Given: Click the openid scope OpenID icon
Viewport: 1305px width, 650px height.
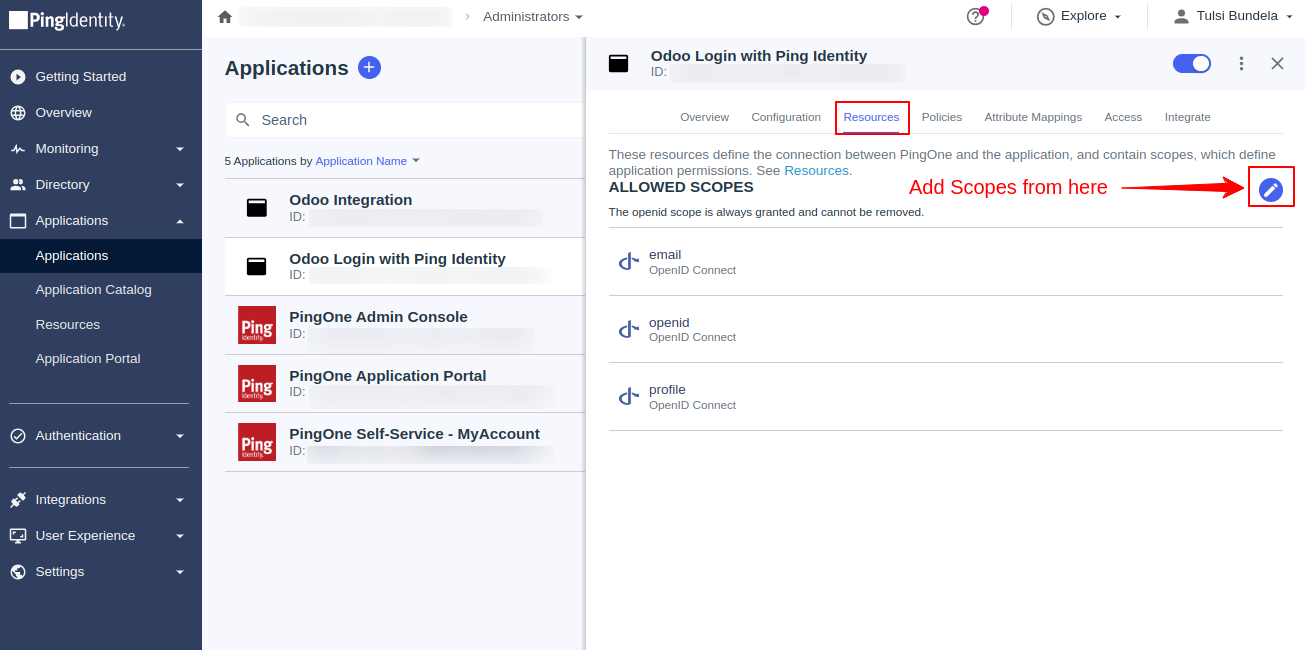Looking at the screenshot, I should coord(628,329).
